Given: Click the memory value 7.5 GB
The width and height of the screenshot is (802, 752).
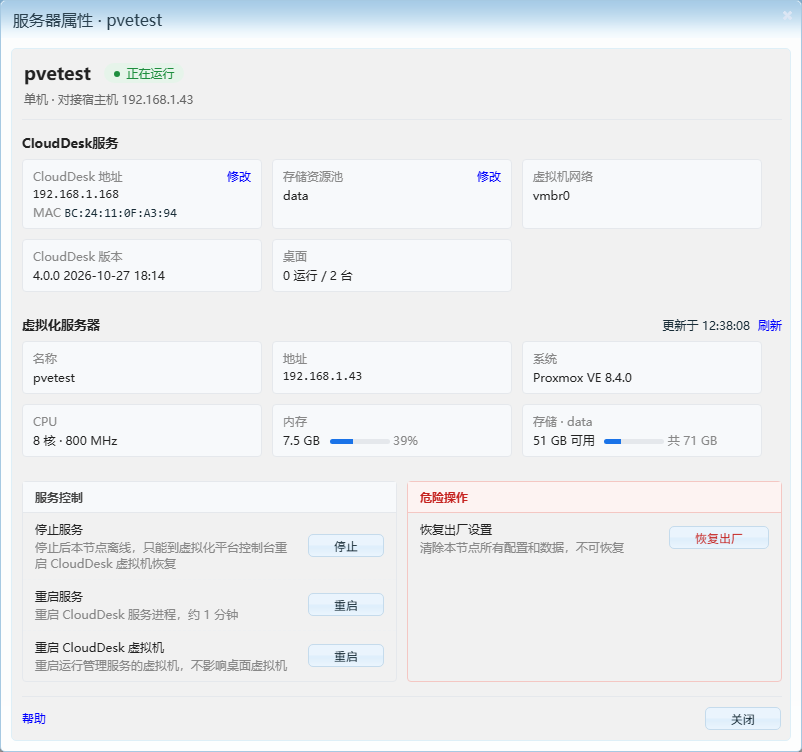Looking at the screenshot, I should click(x=301, y=441).
